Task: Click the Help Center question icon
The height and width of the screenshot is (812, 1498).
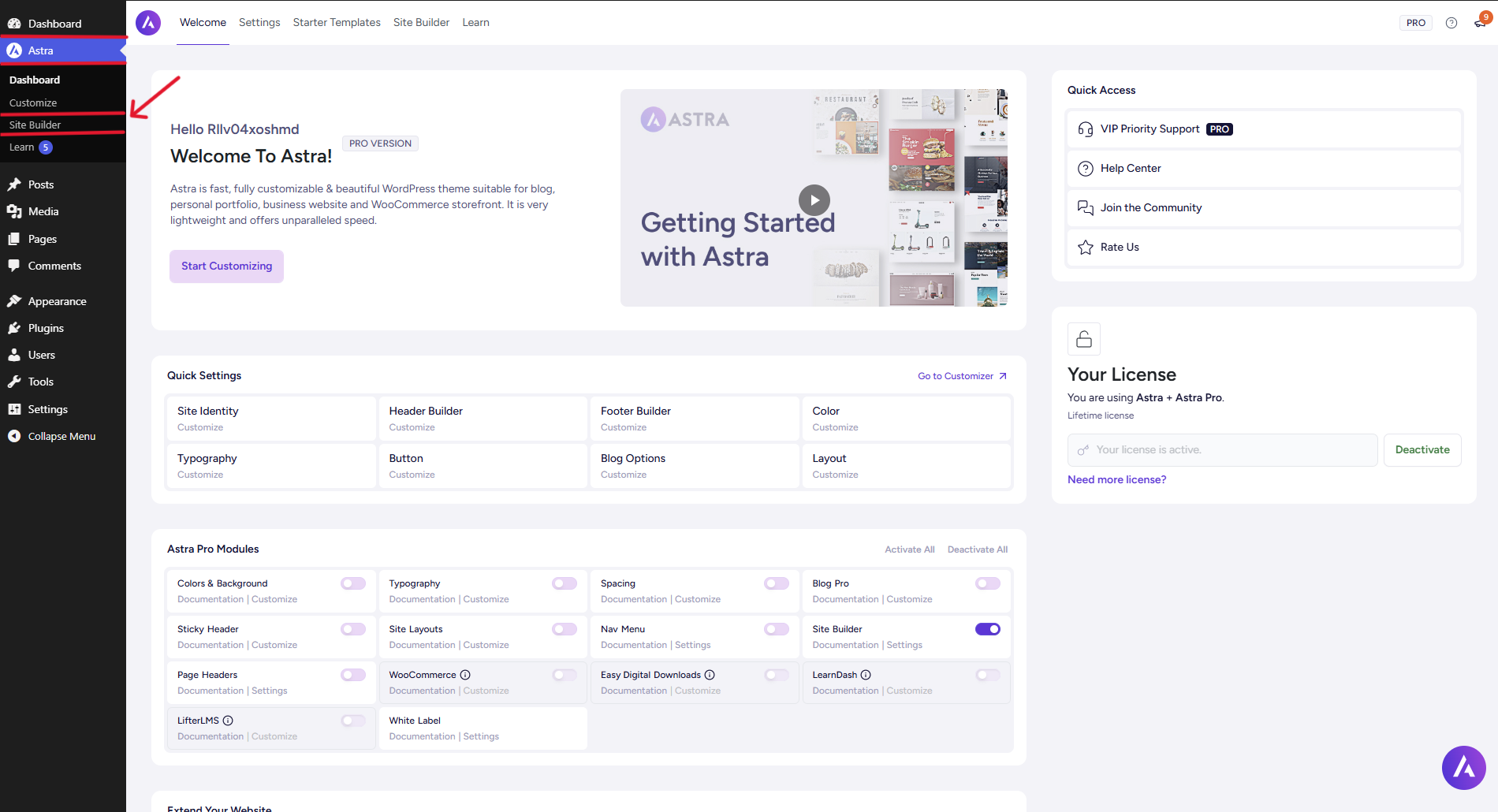Action: point(1086,169)
